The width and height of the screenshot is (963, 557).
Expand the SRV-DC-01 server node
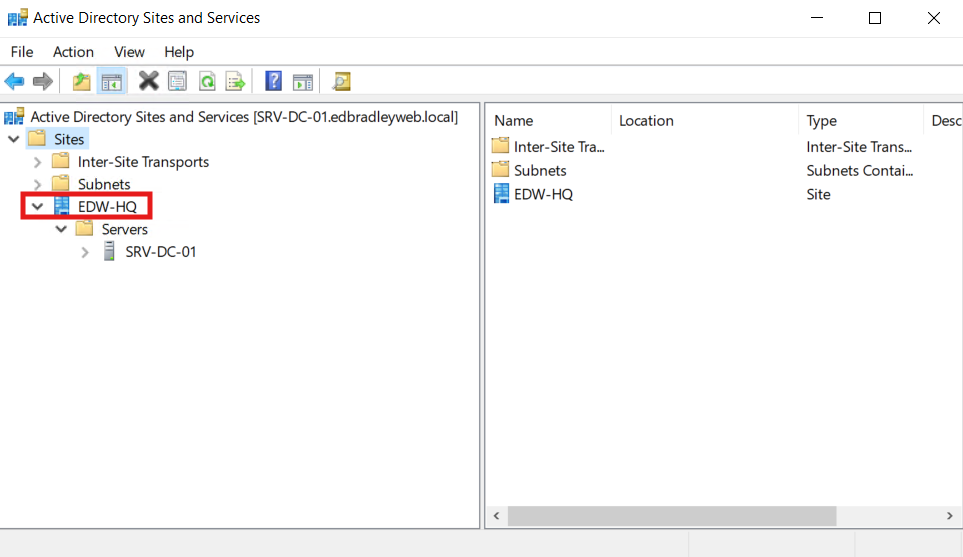tap(85, 252)
